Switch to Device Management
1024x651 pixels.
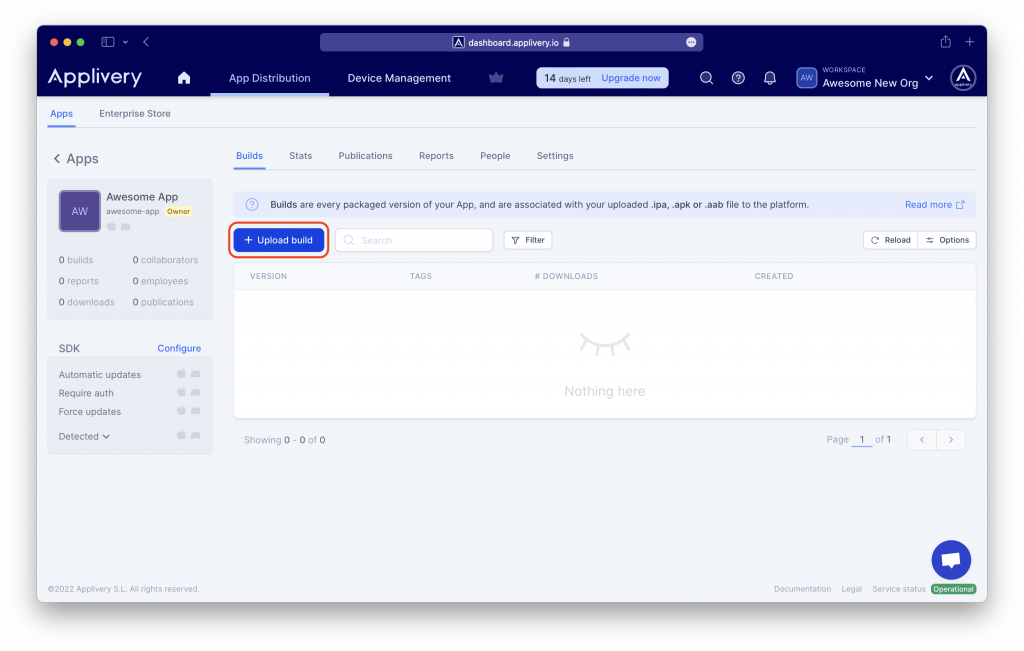(x=399, y=78)
